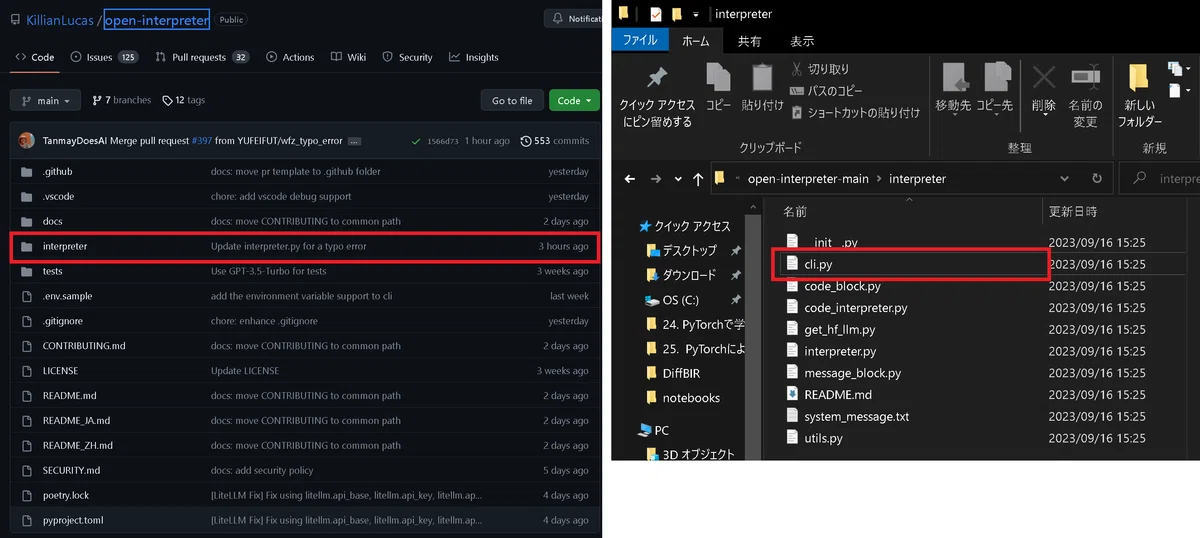
Task: Open 移動先 move-to dropdown
Action: click(x=953, y=88)
